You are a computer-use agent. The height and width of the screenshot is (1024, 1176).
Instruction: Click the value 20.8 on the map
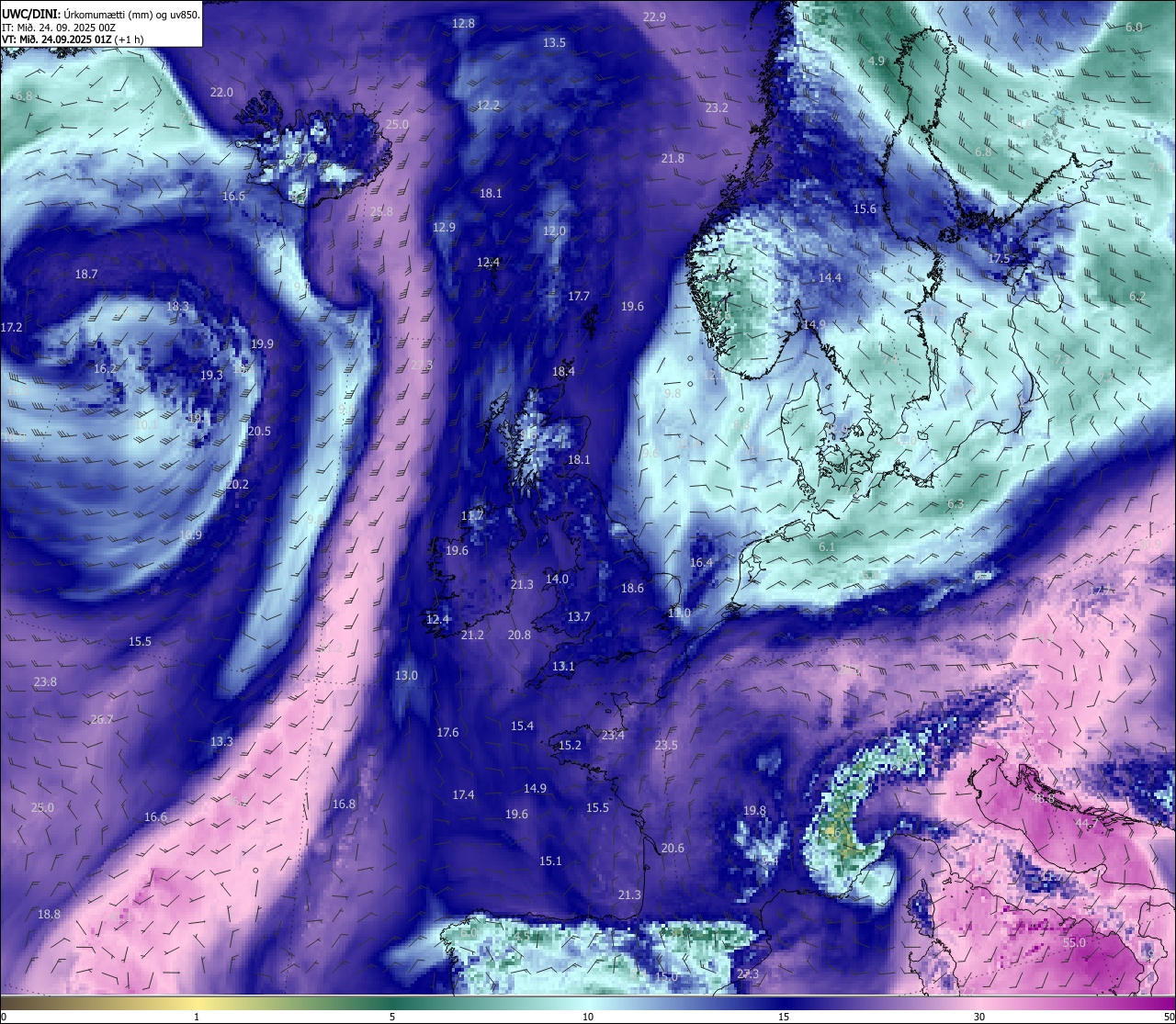pos(519,635)
